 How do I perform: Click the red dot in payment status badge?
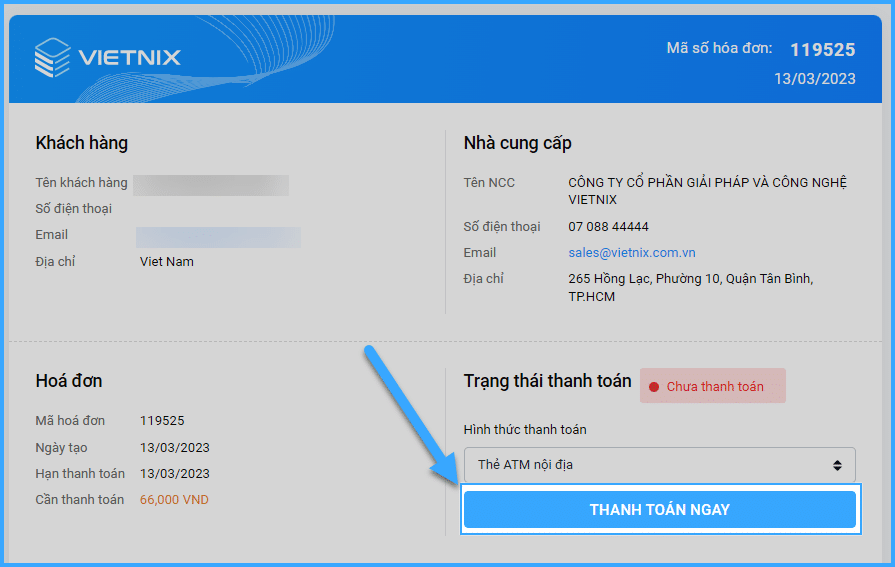point(654,387)
